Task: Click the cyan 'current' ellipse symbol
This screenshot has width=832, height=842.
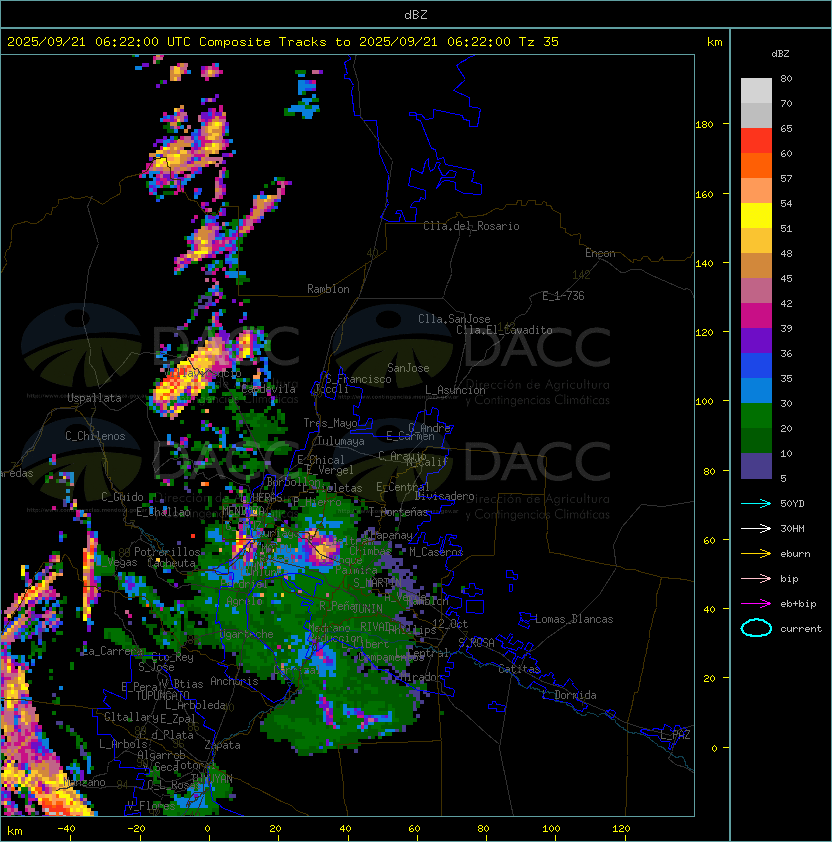Action: [756, 628]
